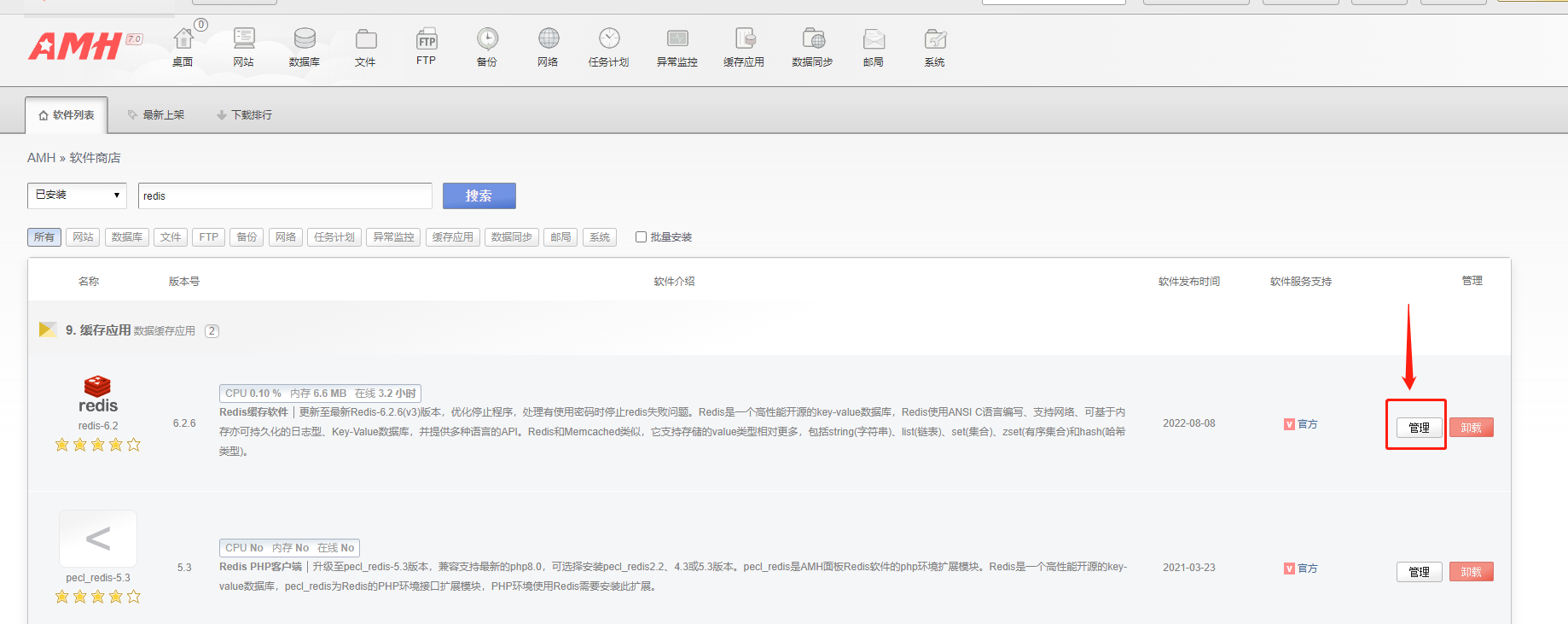Click the redis CPU 0.10% status box
1568x624 pixels.
point(320,394)
